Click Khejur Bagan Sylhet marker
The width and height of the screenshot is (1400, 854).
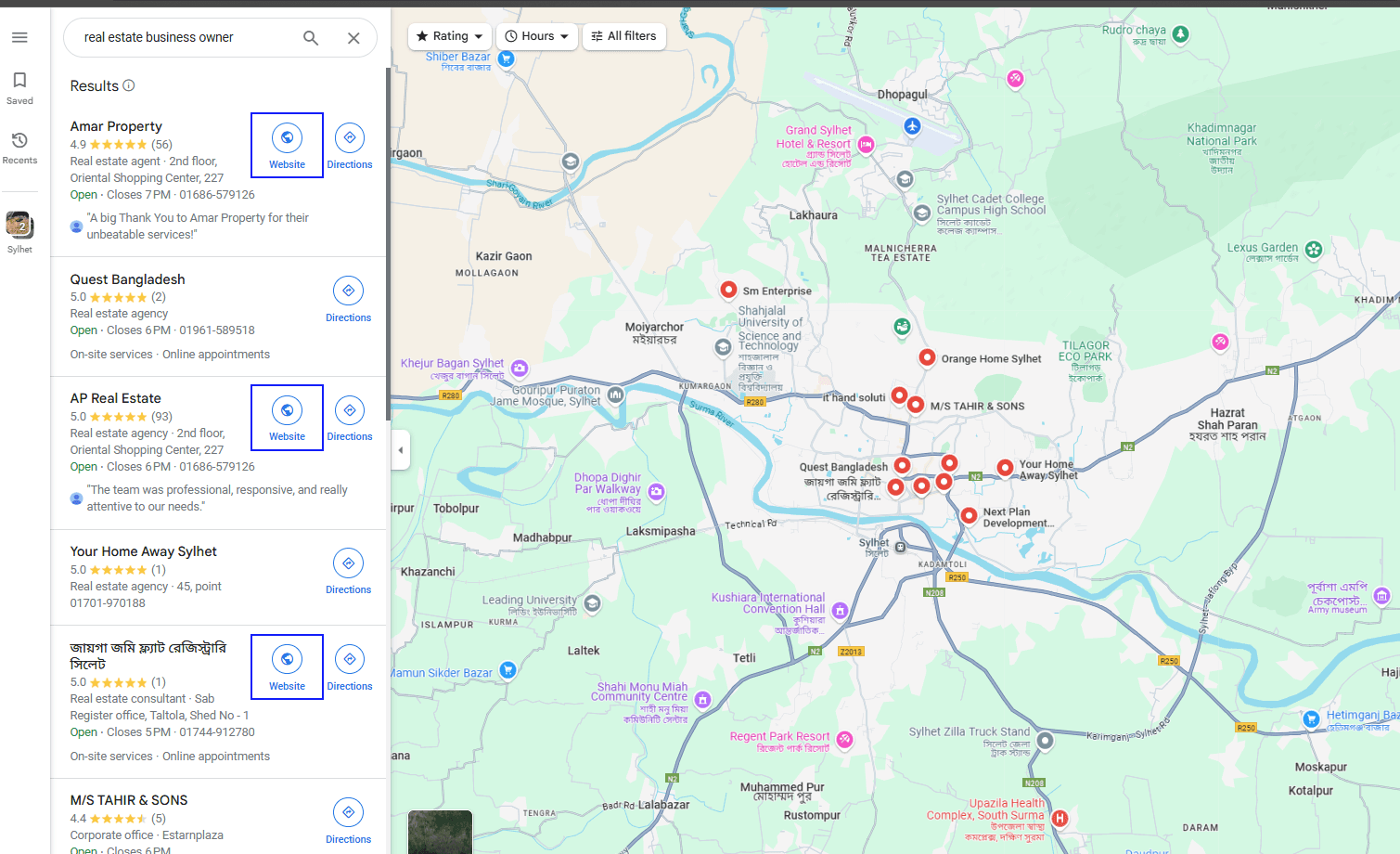tap(520, 369)
